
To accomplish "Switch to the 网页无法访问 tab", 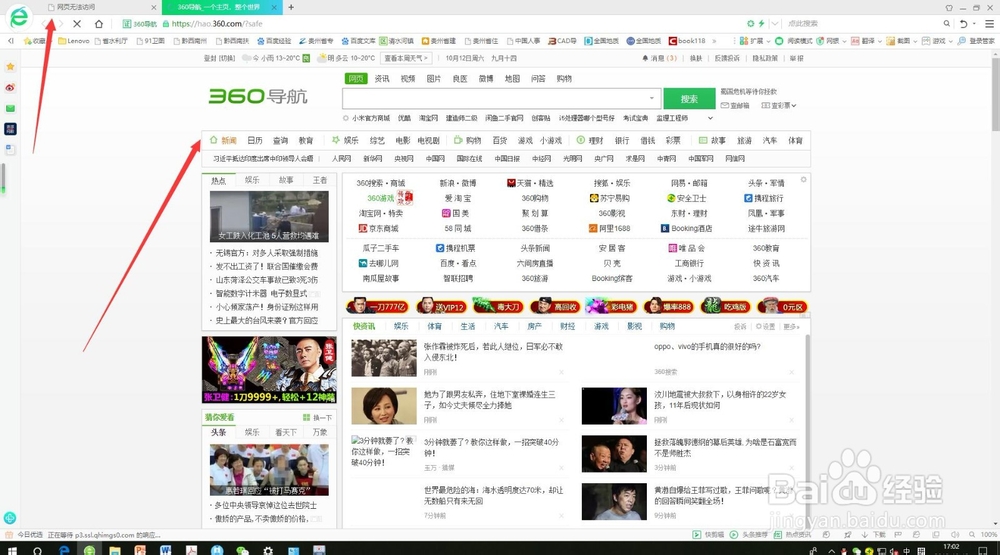I will (x=101, y=7).
